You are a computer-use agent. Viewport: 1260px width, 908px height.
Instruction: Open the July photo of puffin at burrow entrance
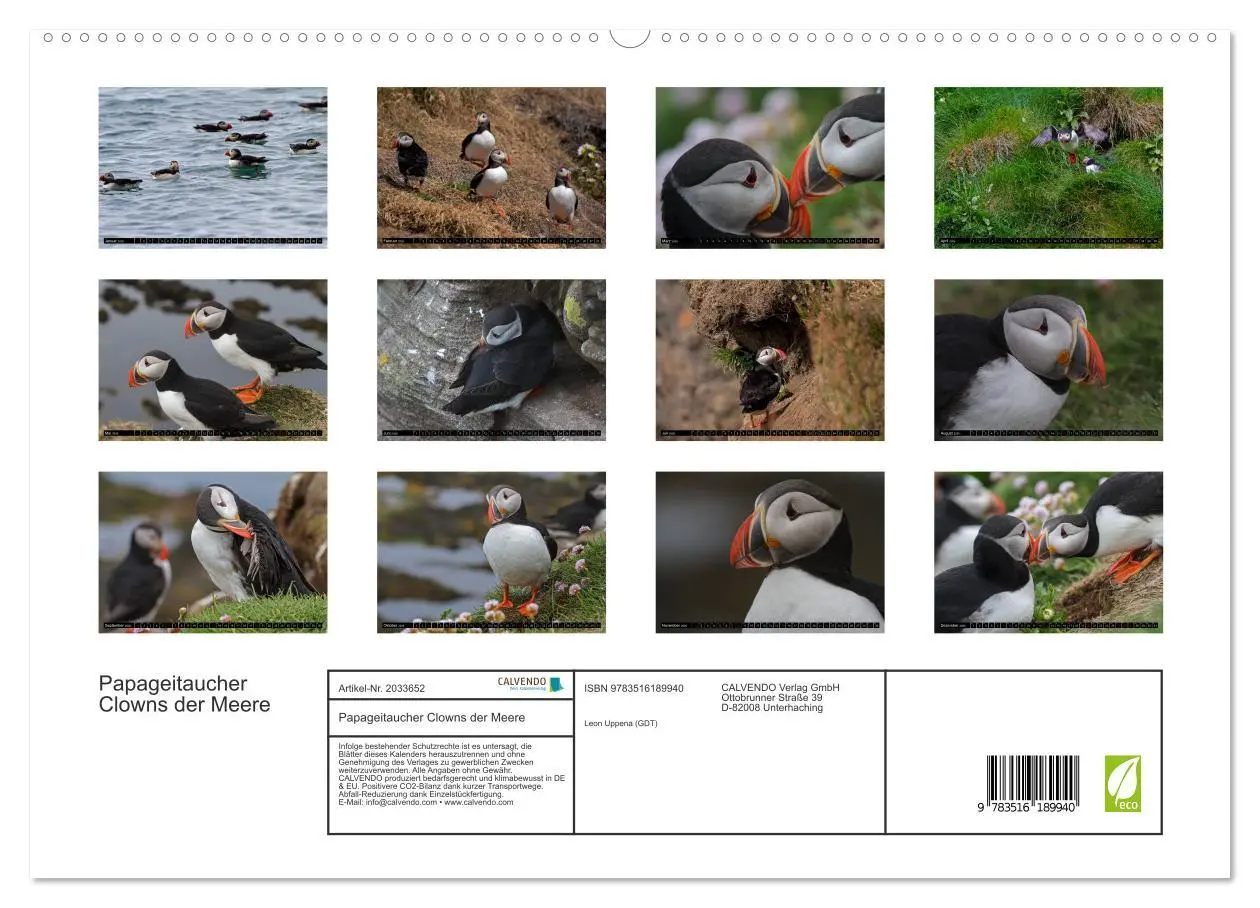point(770,359)
